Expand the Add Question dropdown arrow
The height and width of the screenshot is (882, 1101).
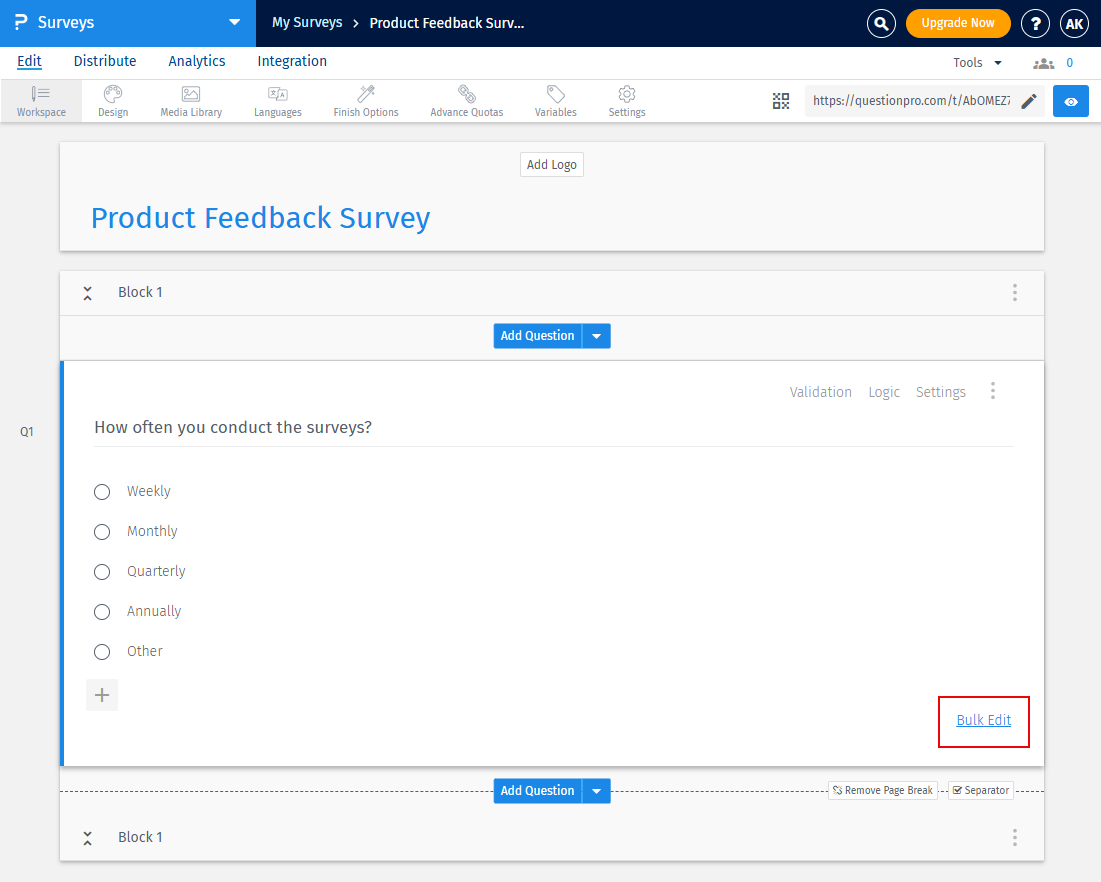click(596, 335)
